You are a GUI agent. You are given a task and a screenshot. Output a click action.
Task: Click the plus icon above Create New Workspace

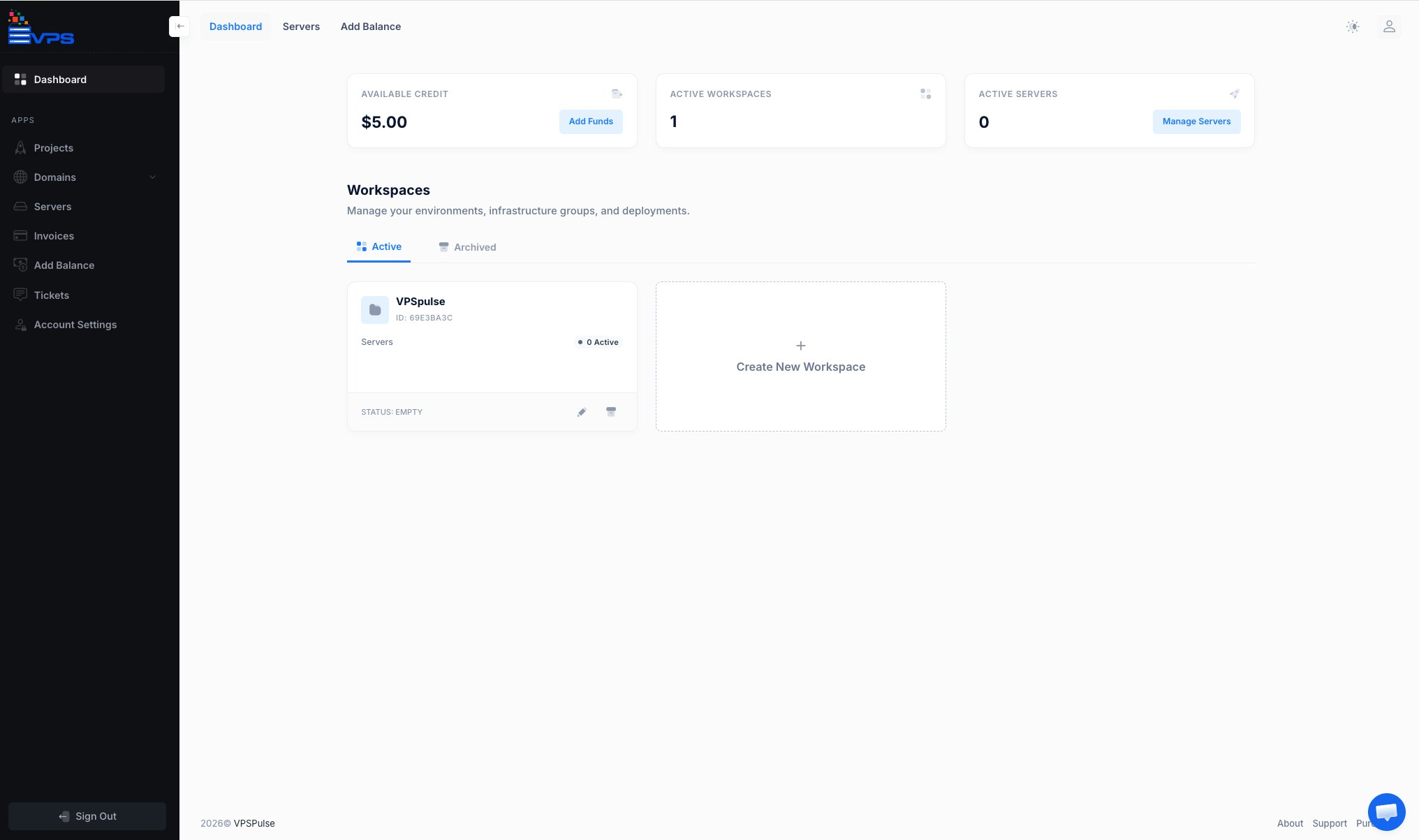tap(801, 346)
